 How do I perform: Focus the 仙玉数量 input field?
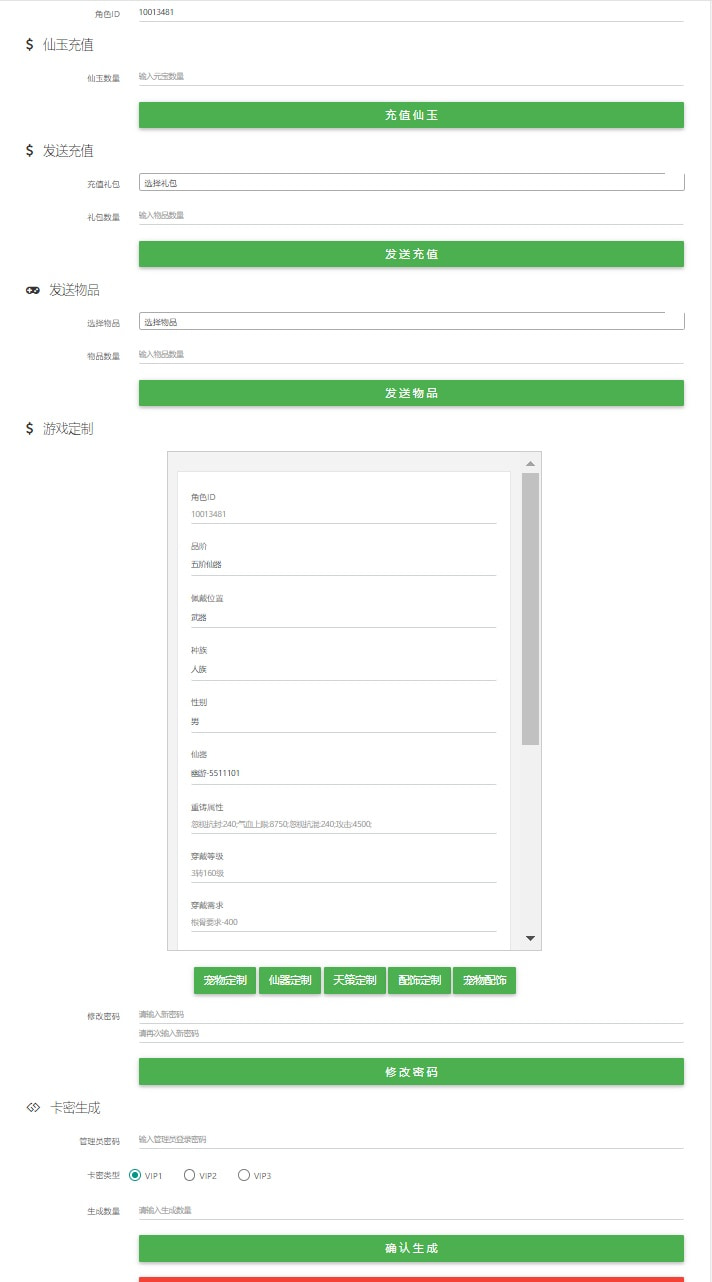[x=410, y=76]
